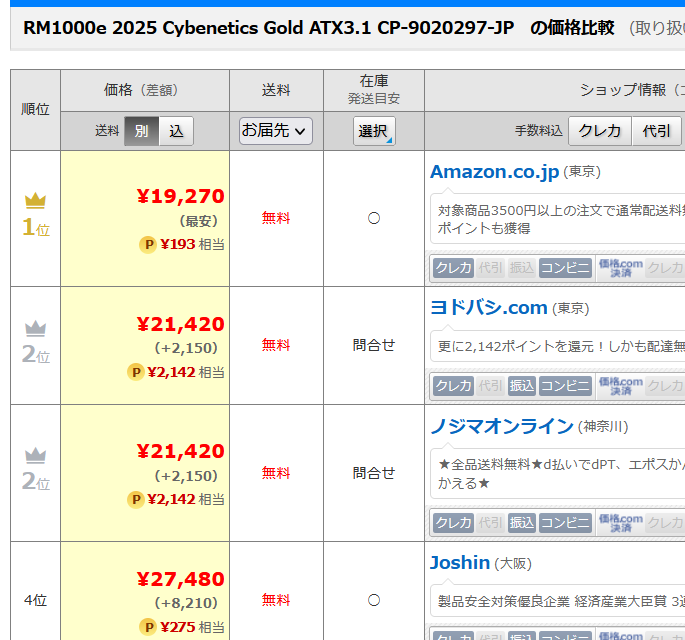This screenshot has width=685, height=640.
Task: Click the ○ in-stock mark in Amazon row
Action: pos(374,218)
